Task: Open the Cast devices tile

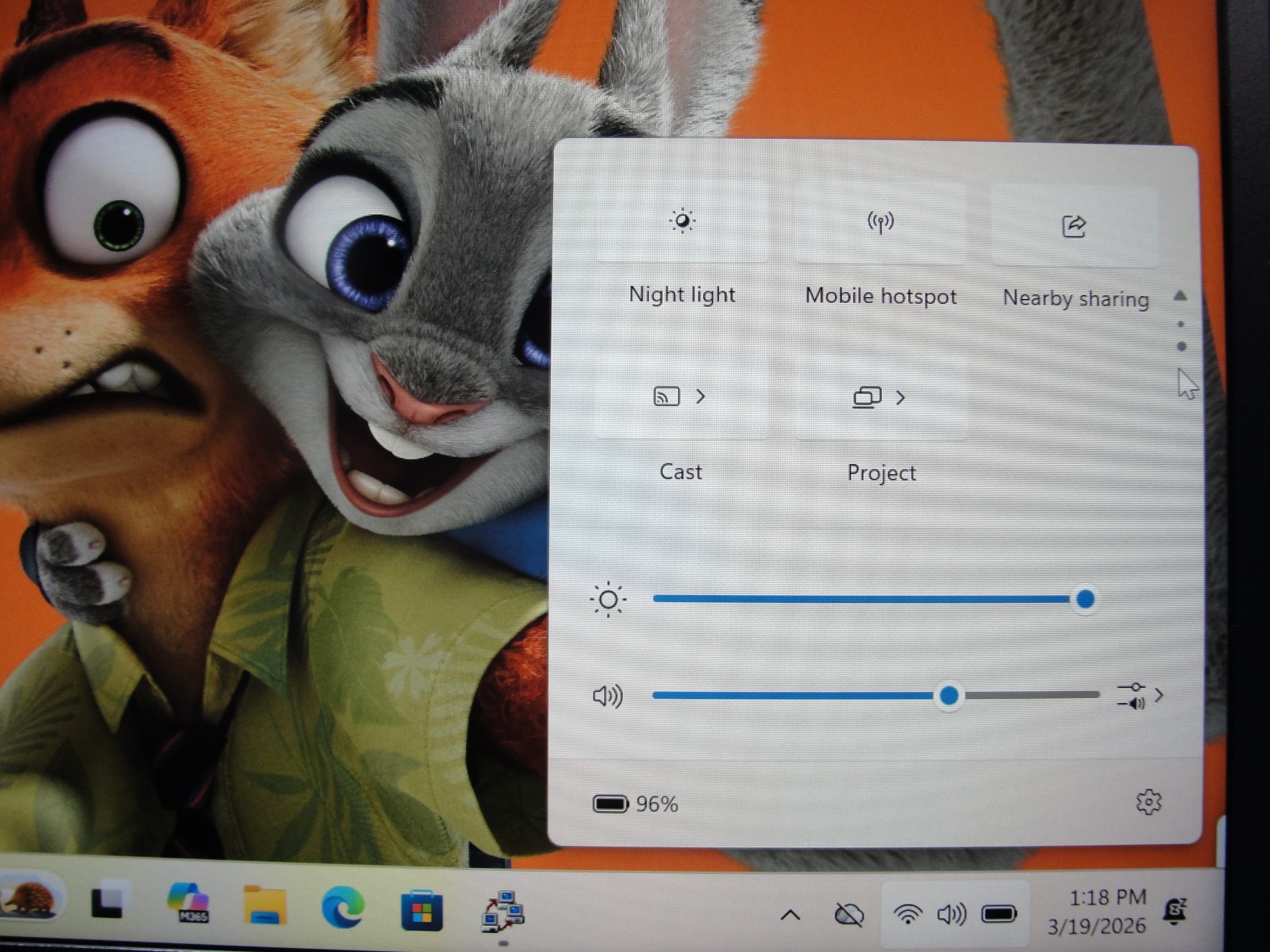Action: click(681, 397)
